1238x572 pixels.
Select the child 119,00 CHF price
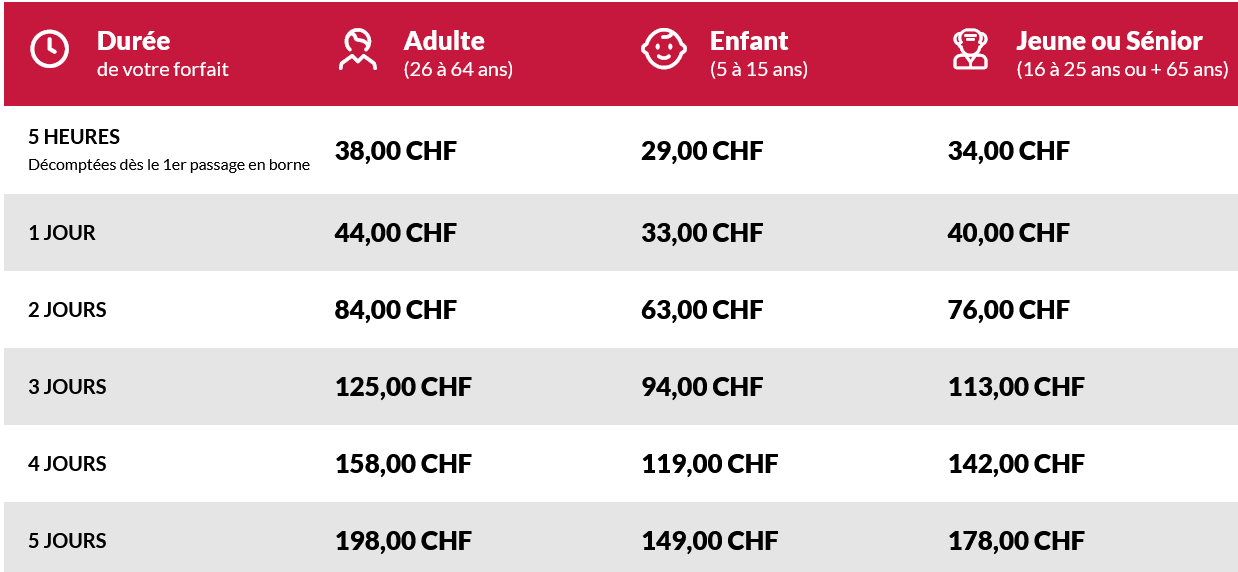coord(709,464)
